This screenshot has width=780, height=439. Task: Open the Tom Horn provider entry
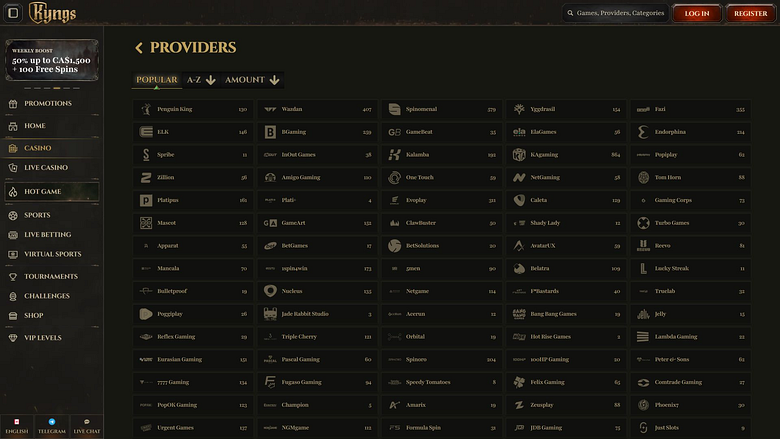click(x=690, y=177)
